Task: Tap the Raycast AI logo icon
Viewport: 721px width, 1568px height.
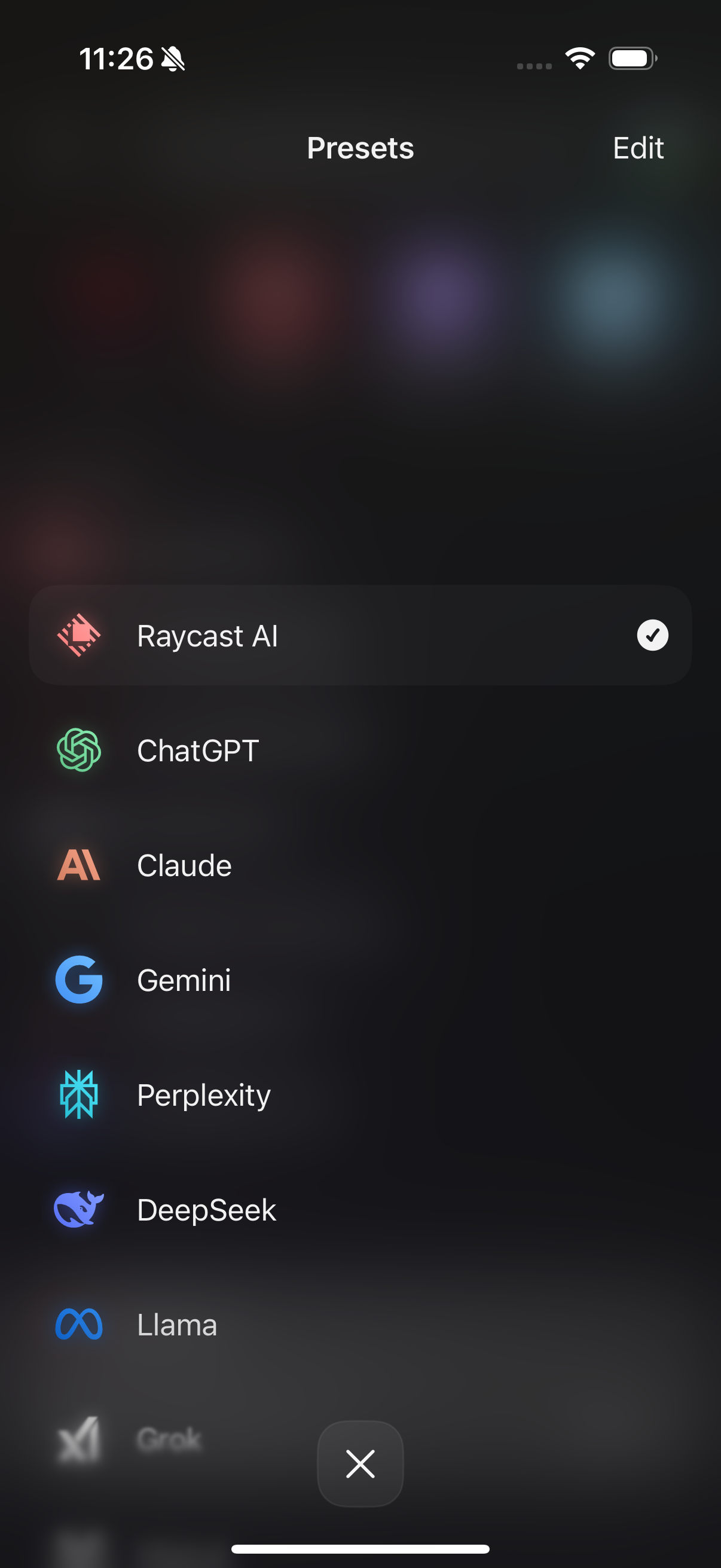Action: coord(79,636)
